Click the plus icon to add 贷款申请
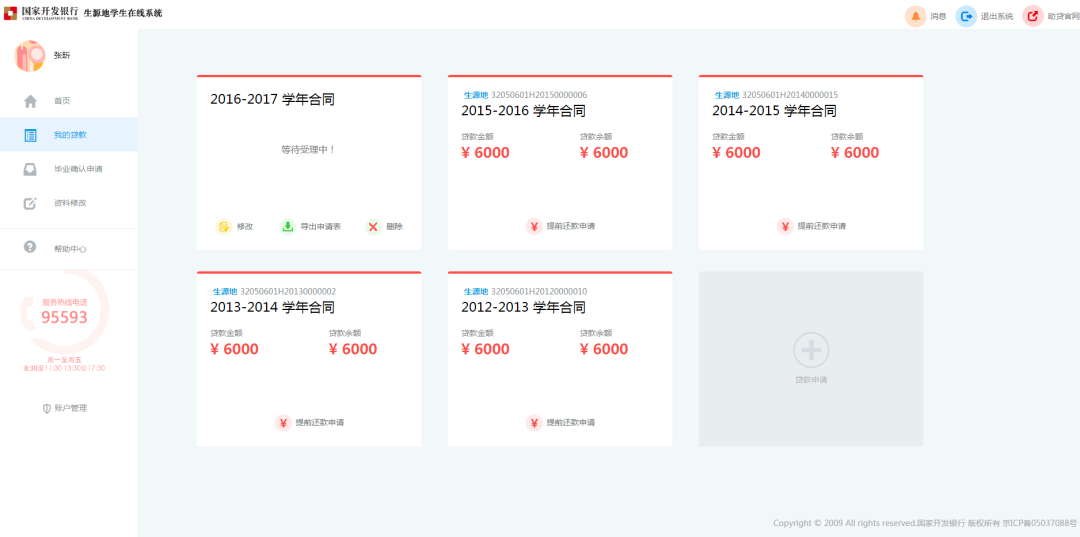The height and width of the screenshot is (537, 1080). point(811,350)
